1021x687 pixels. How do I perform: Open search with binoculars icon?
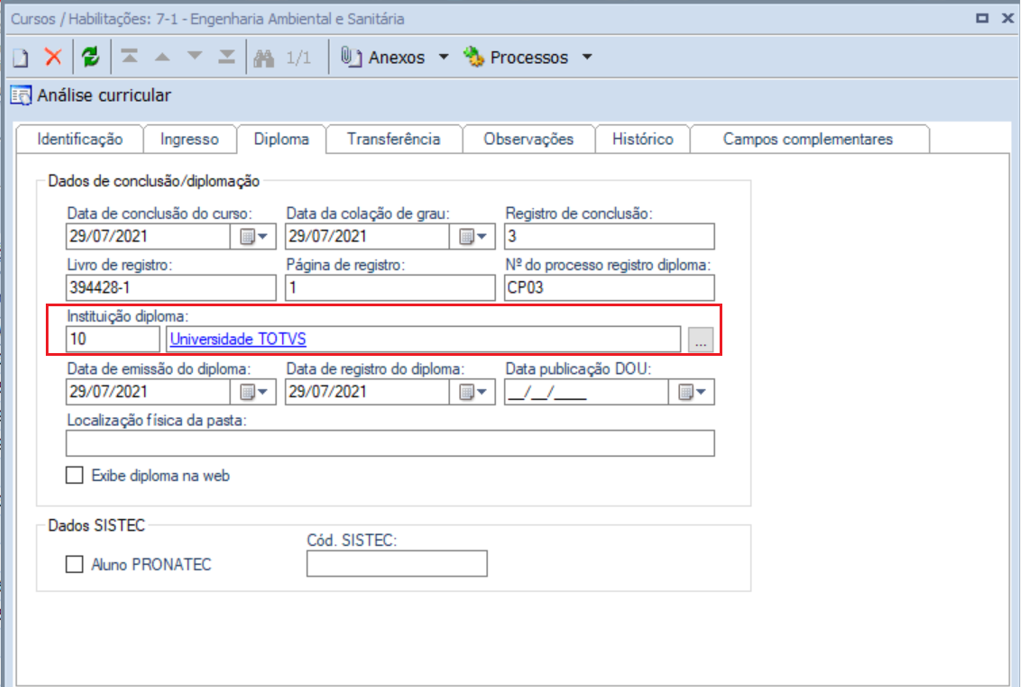pyautogui.click(x=264, y=58)
